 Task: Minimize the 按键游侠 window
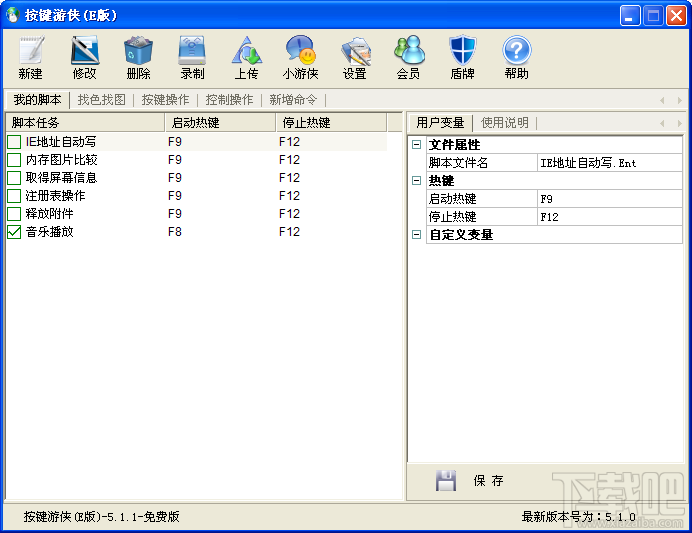point(630,16)
